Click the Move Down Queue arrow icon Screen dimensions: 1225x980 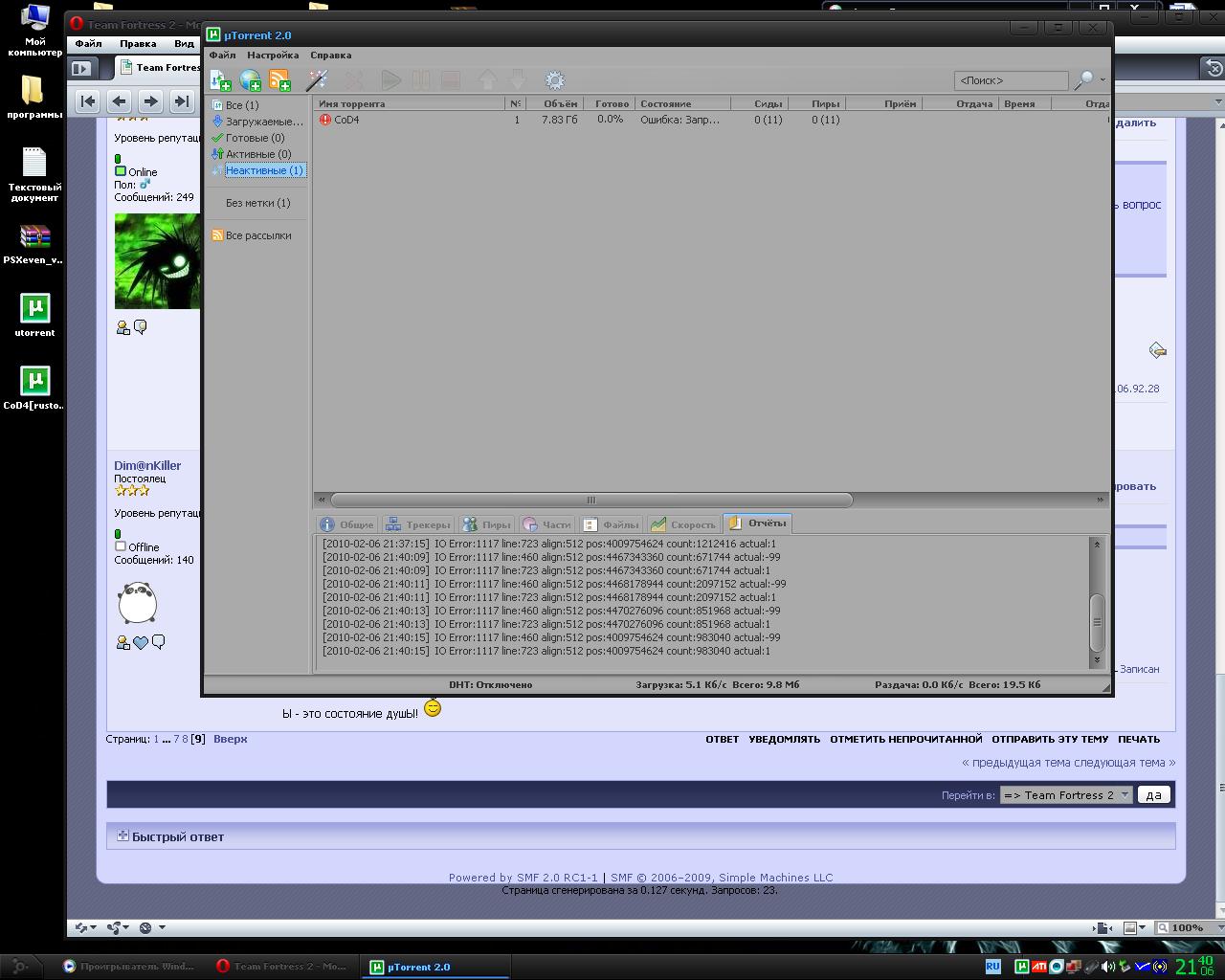pos(517,80)
